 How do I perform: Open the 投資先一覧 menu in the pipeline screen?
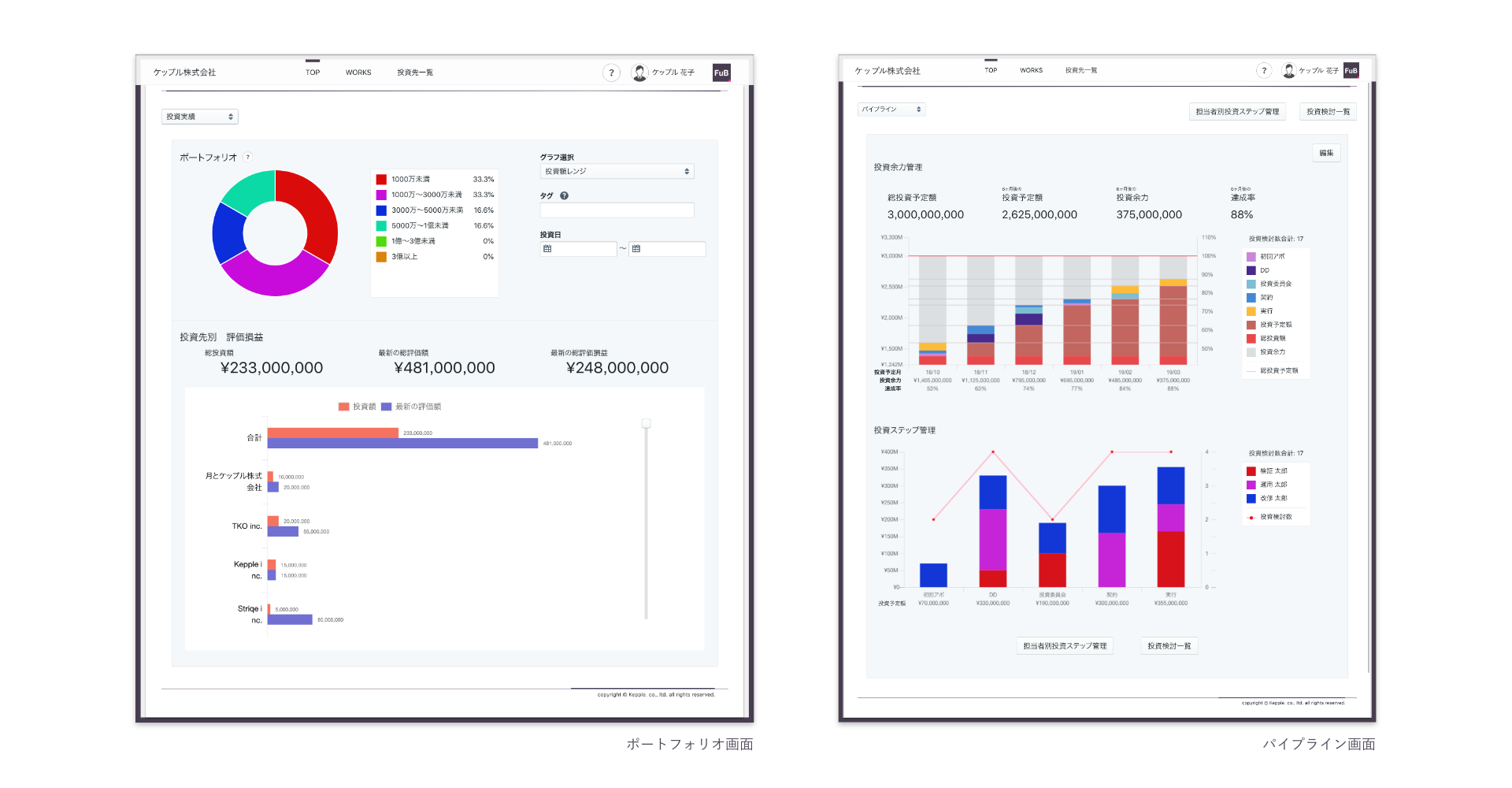(1080, 71)
